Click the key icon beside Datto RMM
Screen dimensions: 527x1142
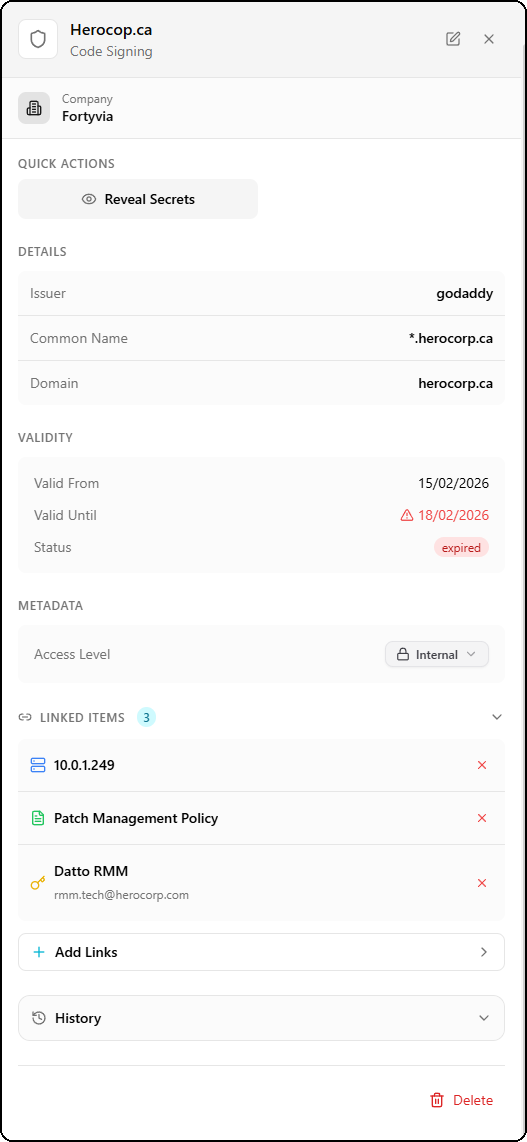[x=38, y=883]
